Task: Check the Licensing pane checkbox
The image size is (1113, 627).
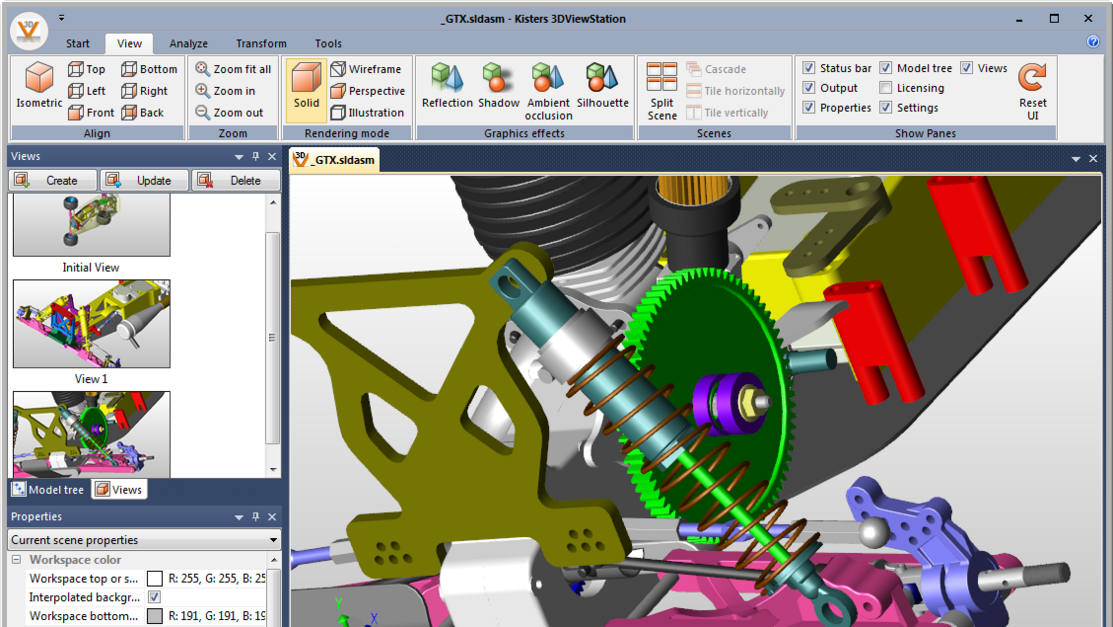Action: pyautogui.click(x=885, y=88)
